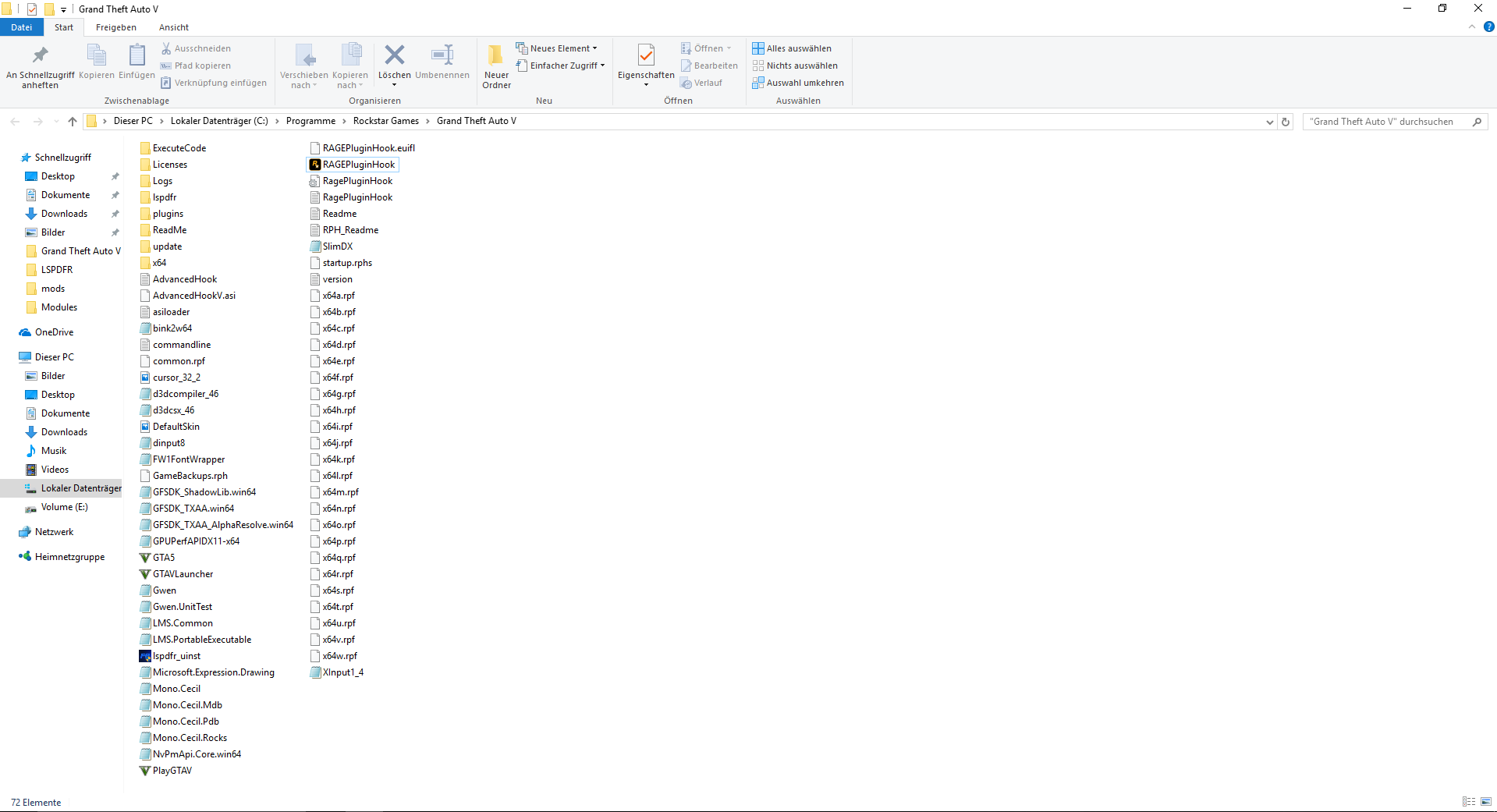Click Pfad kopieren in the ribbon
The image size is (1497, 812).
coord(196,66)
